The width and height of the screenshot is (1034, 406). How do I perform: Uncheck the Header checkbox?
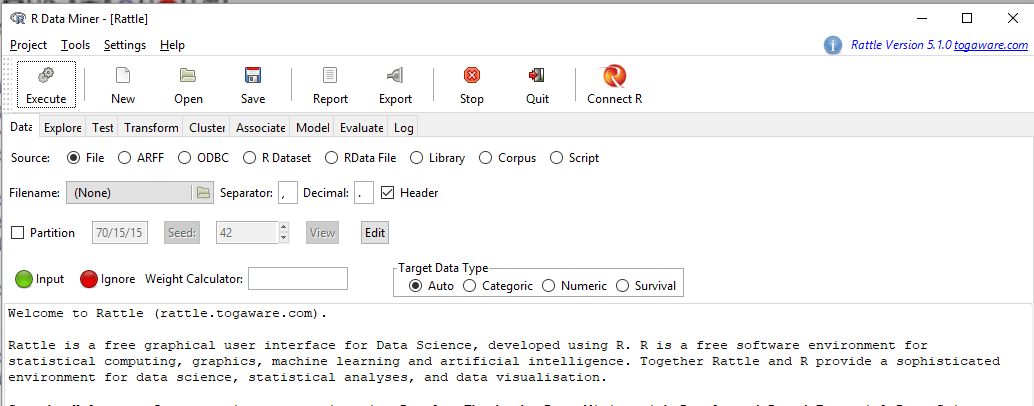(388, 193)
